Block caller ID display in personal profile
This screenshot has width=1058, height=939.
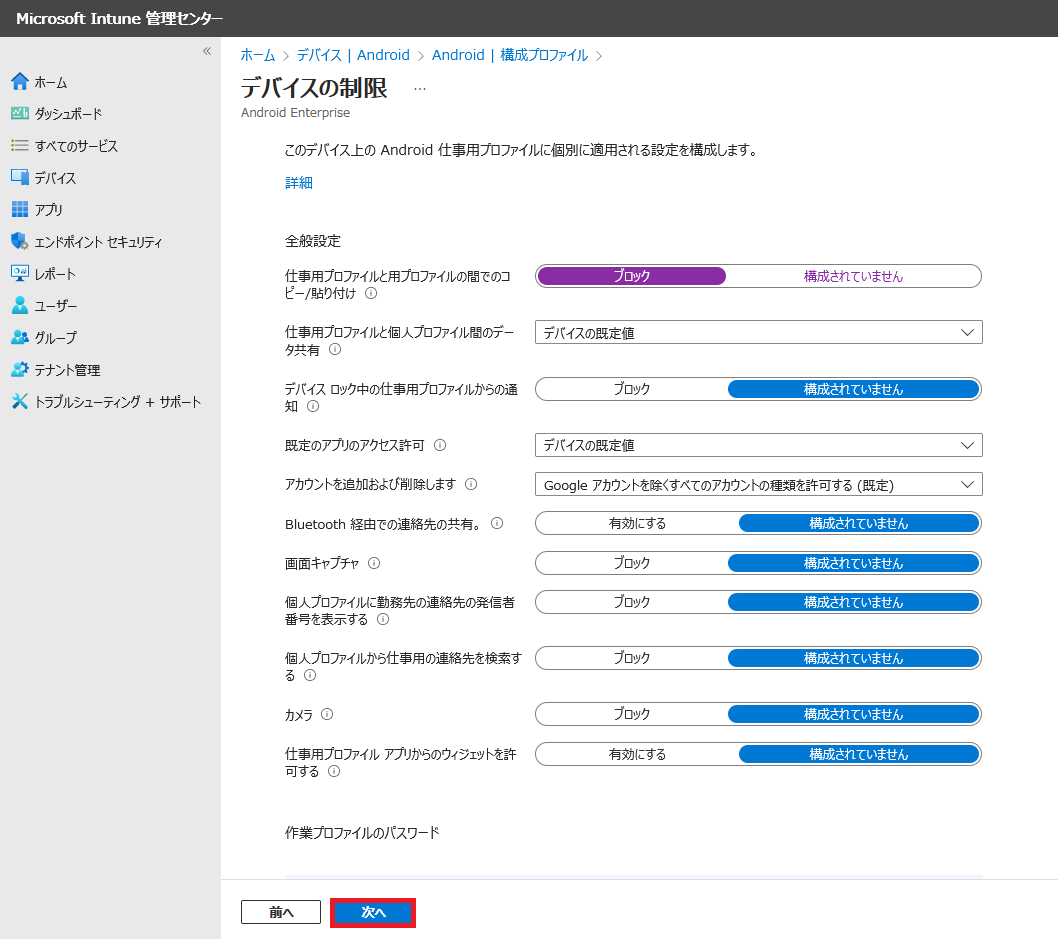pos(632,602)
